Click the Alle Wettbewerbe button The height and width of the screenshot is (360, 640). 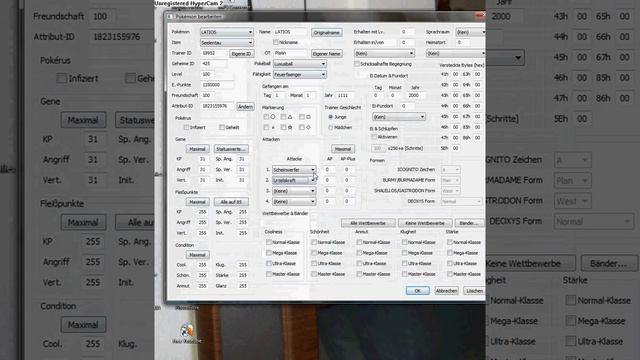coord(368,223)
